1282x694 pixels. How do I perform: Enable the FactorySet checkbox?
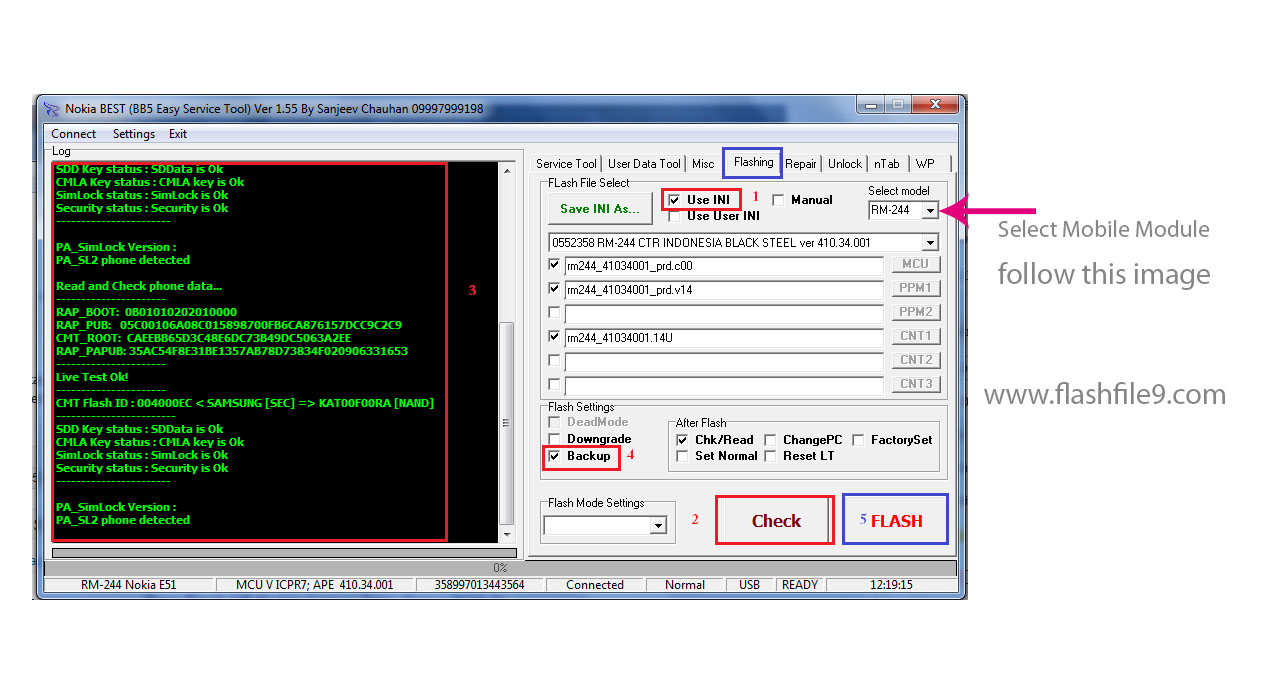click(858, 440)
